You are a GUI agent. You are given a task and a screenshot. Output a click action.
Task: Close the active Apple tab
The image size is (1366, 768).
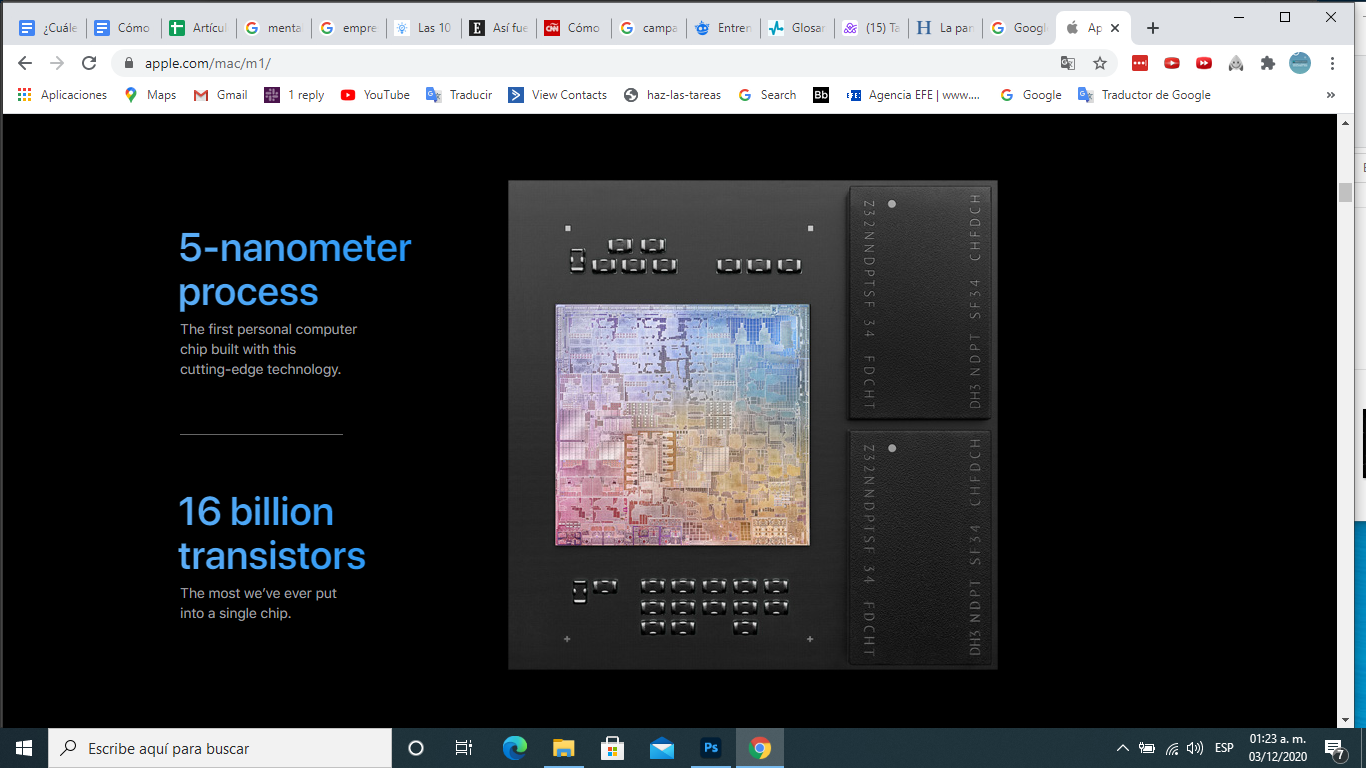1115,28
